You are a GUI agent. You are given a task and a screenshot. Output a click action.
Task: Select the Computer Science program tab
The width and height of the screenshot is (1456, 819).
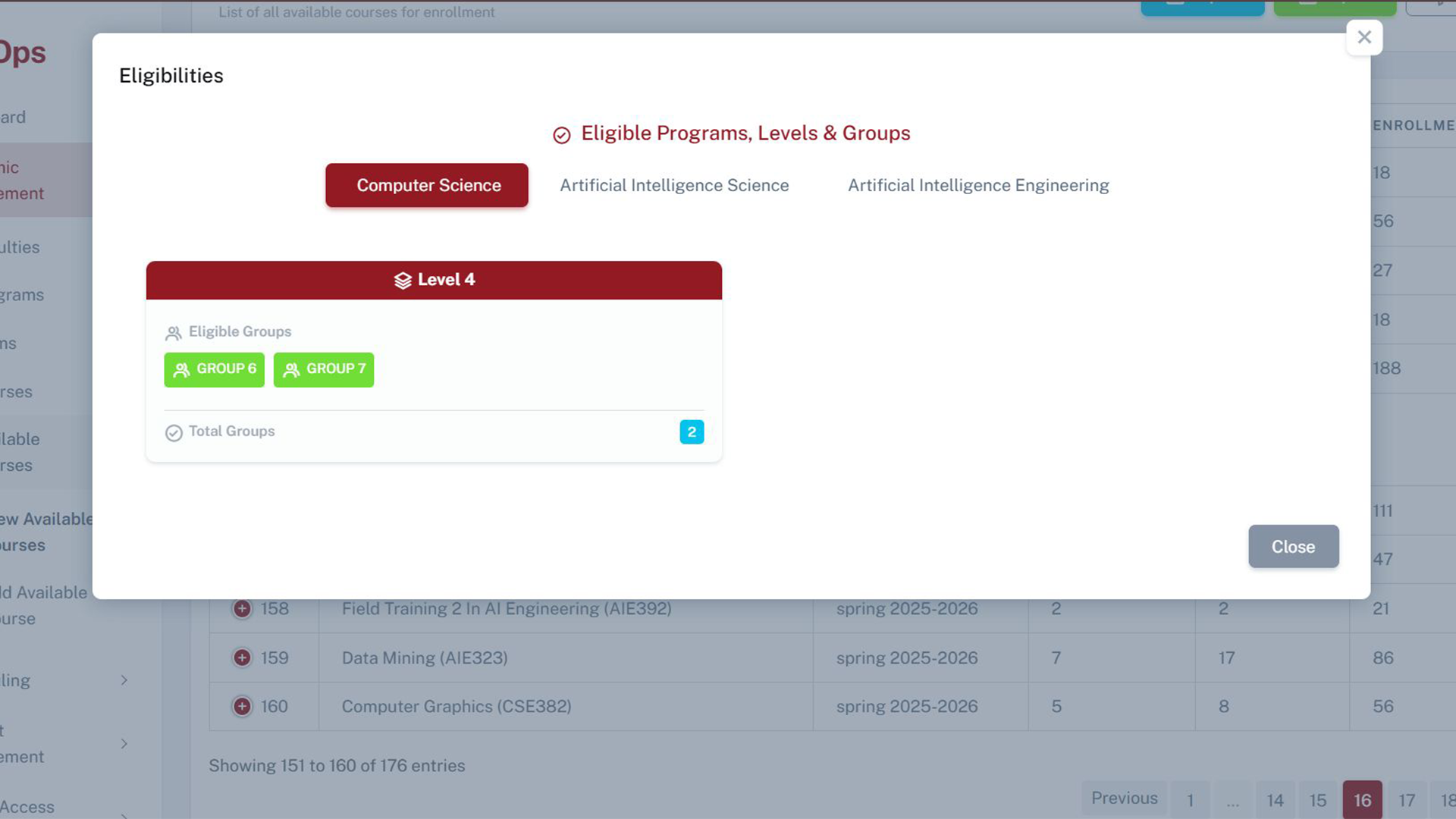(x=427, y=185)
